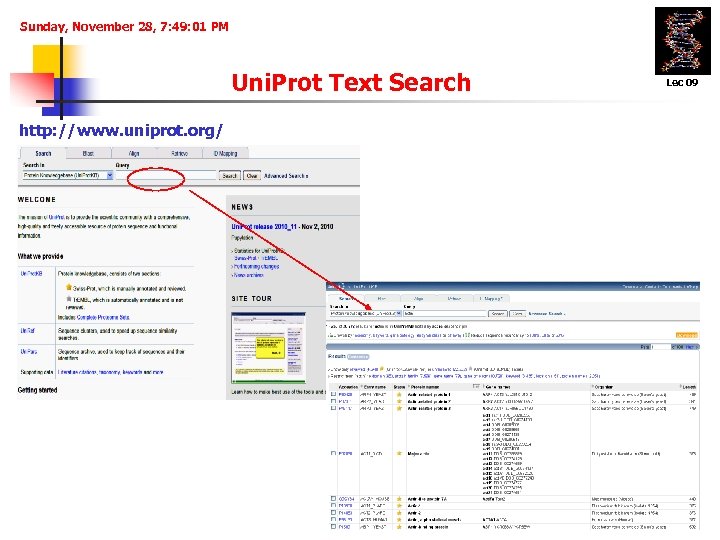Click the http://www.uniprot.org/ text
The height and width of the screenshot is (540, 720).
click(121, 130)
